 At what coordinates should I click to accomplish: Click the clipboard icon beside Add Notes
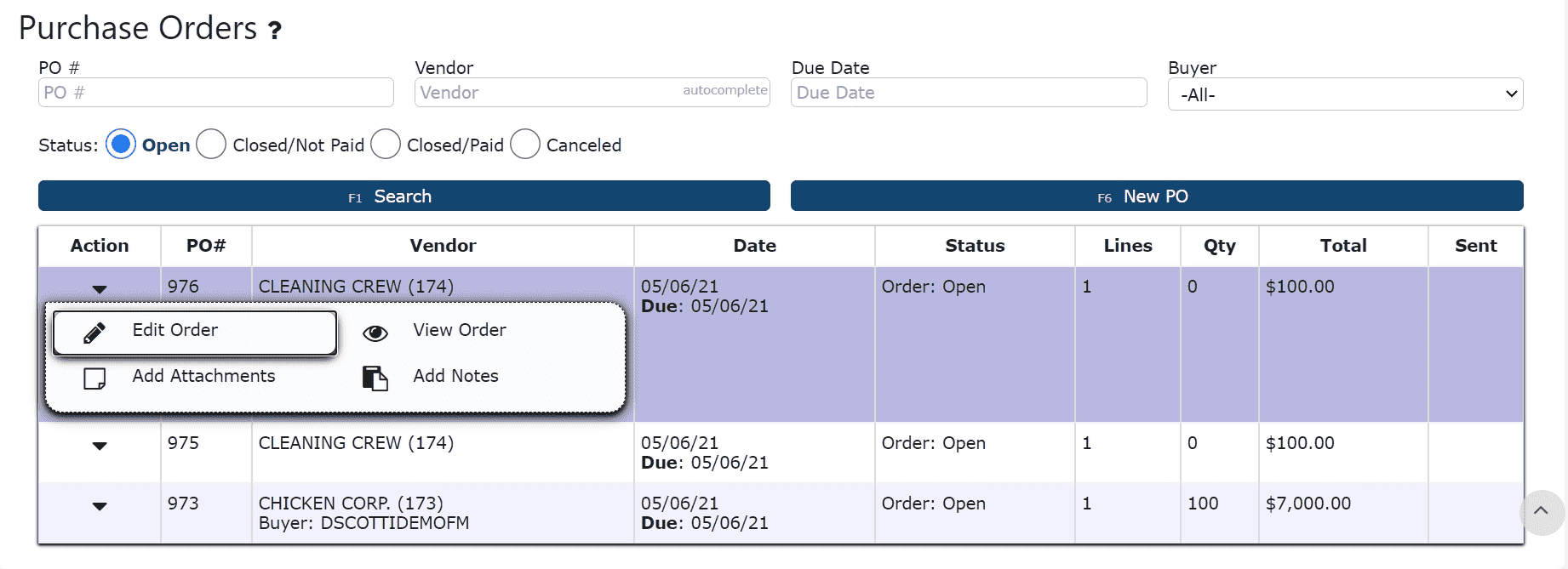tap(375, 378)
